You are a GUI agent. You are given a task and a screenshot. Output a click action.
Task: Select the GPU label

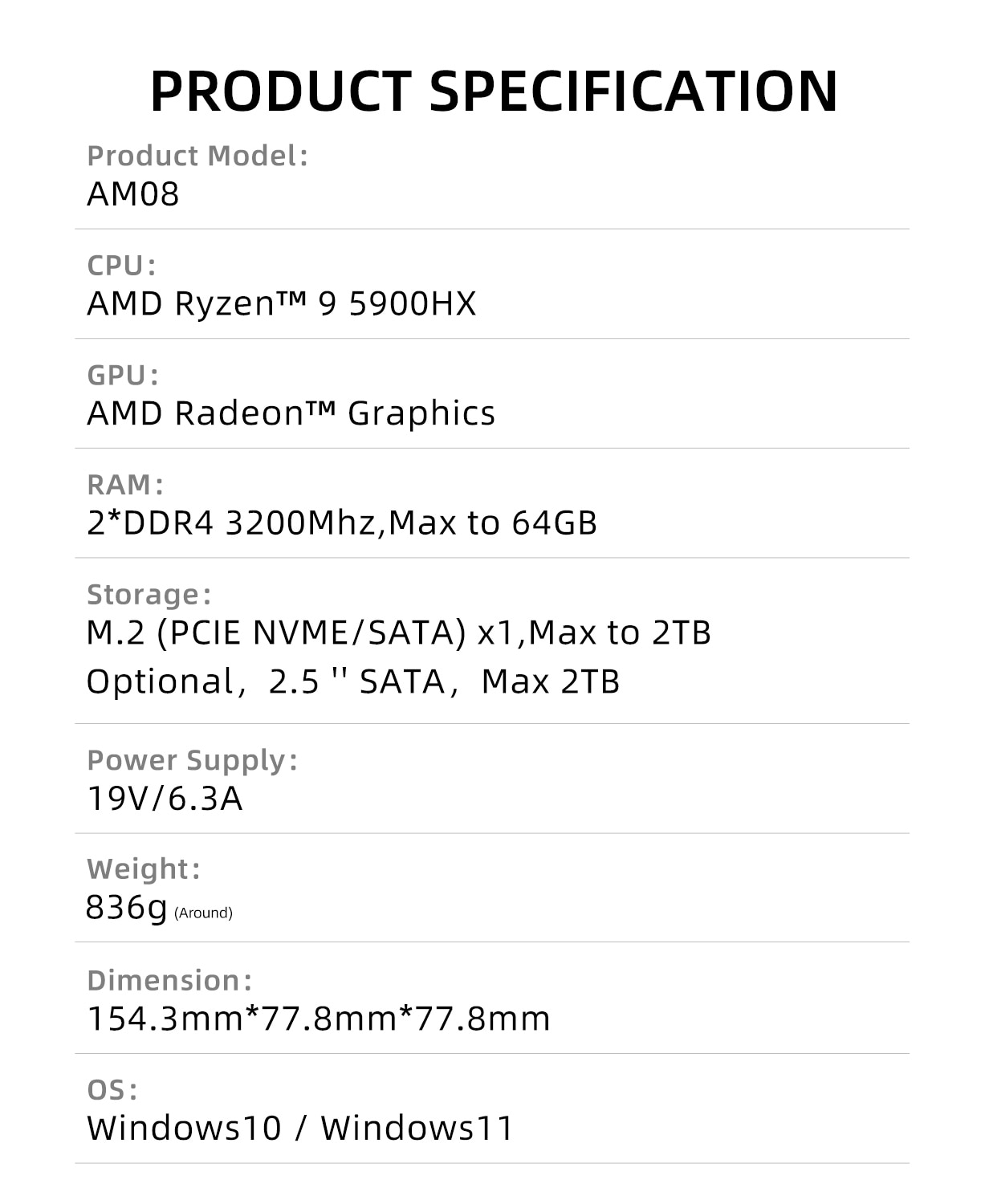123,376
